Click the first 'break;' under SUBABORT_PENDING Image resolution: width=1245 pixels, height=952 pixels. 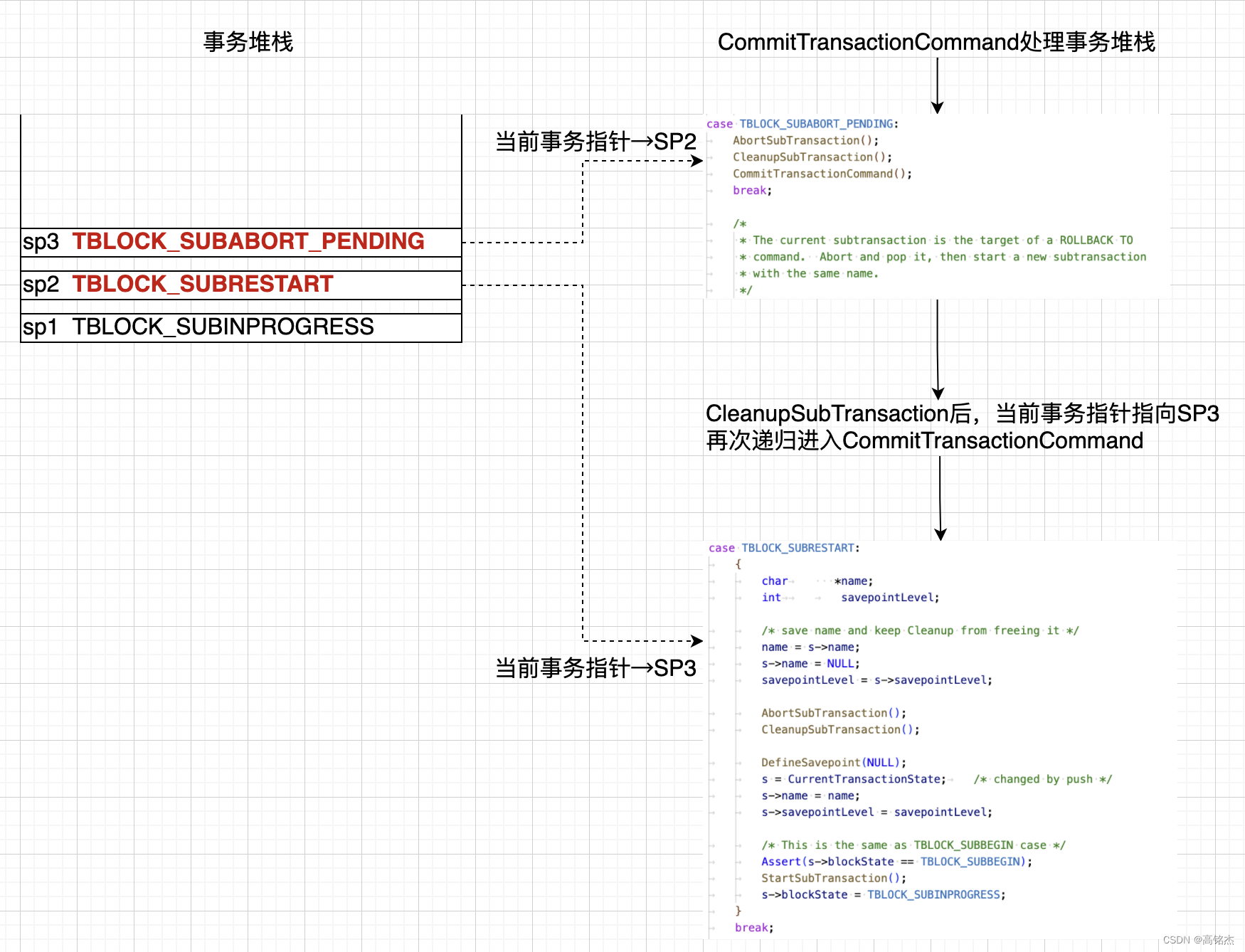pyautogui.click(x=753, y=191)
